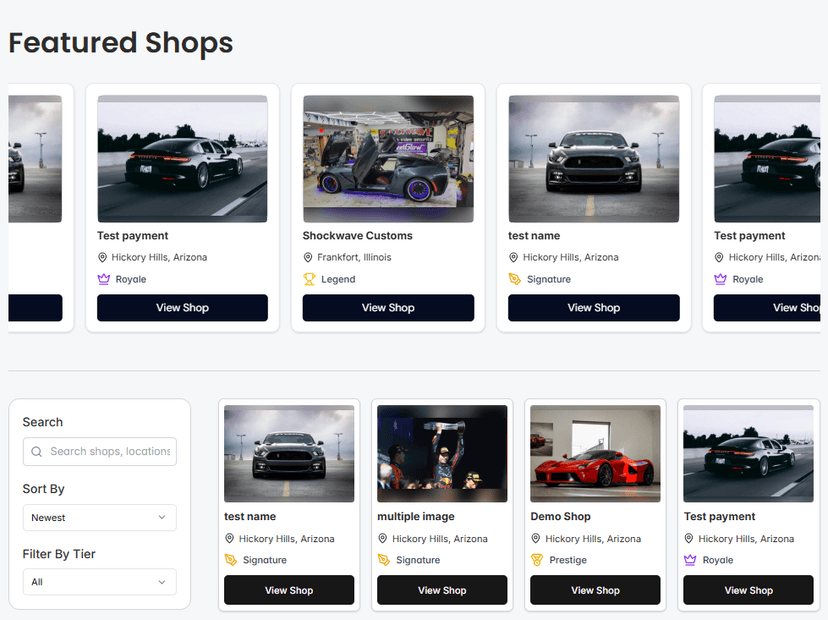
Task: Click the trophy icon beside Legend tier
Action: (x=309, y=279)
